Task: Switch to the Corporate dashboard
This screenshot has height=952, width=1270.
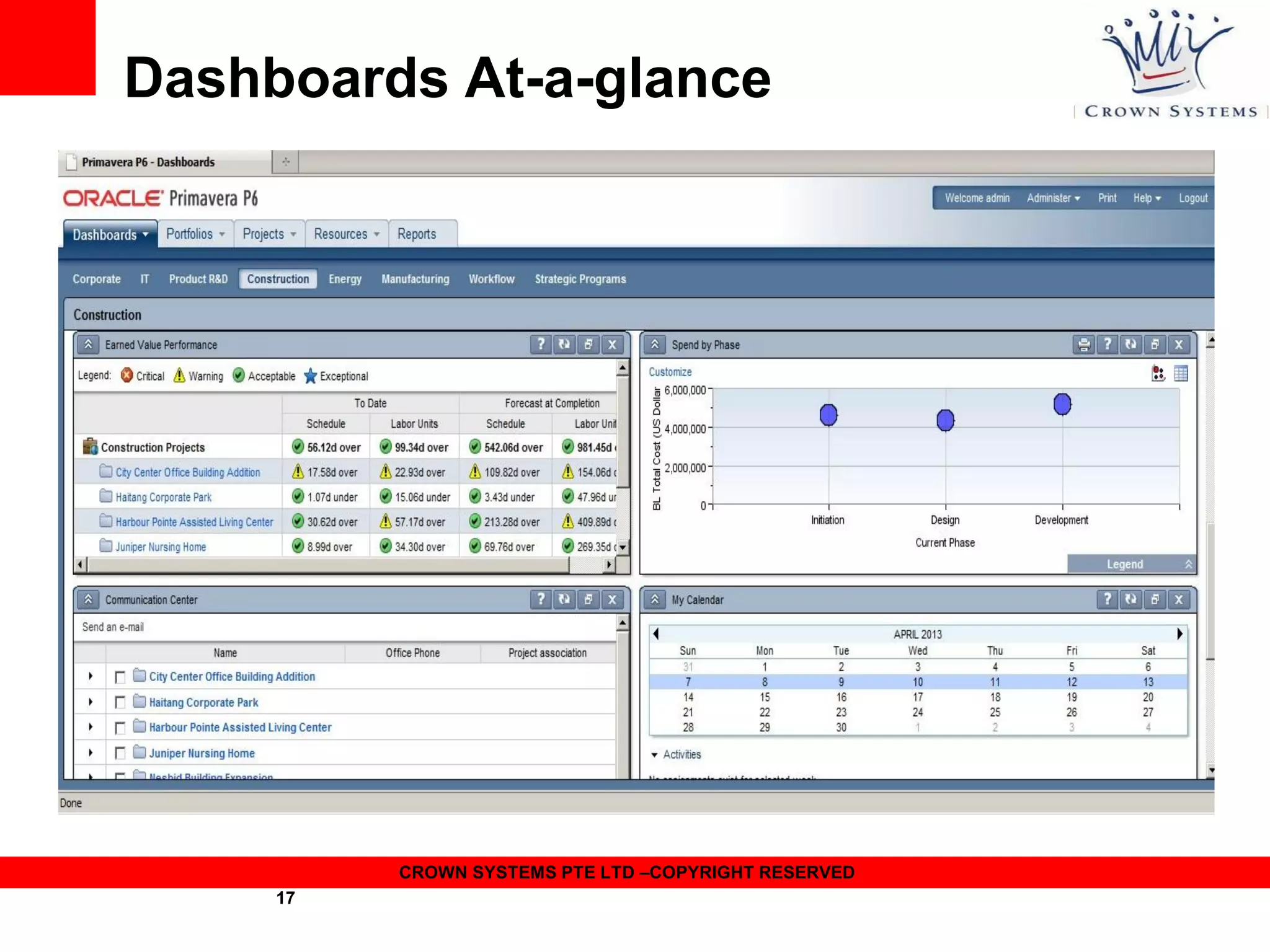Action: [97, 279]
